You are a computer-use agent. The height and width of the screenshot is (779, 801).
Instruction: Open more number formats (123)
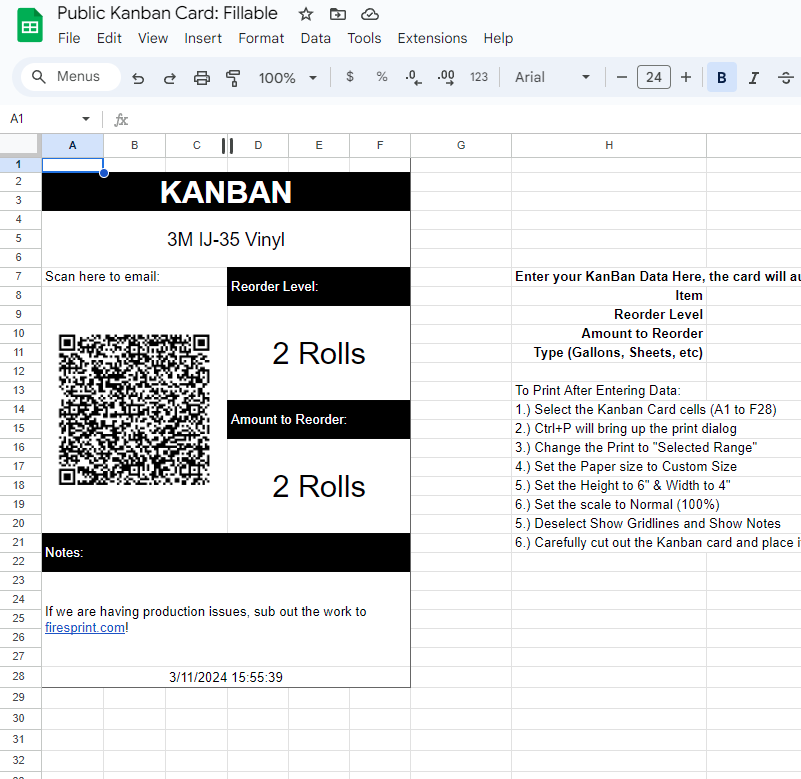(479, 77)
